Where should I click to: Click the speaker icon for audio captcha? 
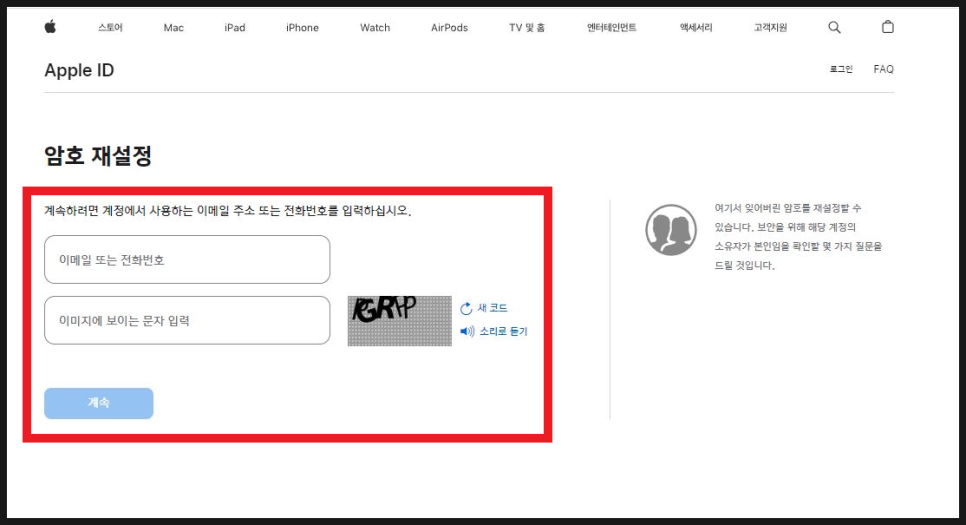[x=467, y=332]
